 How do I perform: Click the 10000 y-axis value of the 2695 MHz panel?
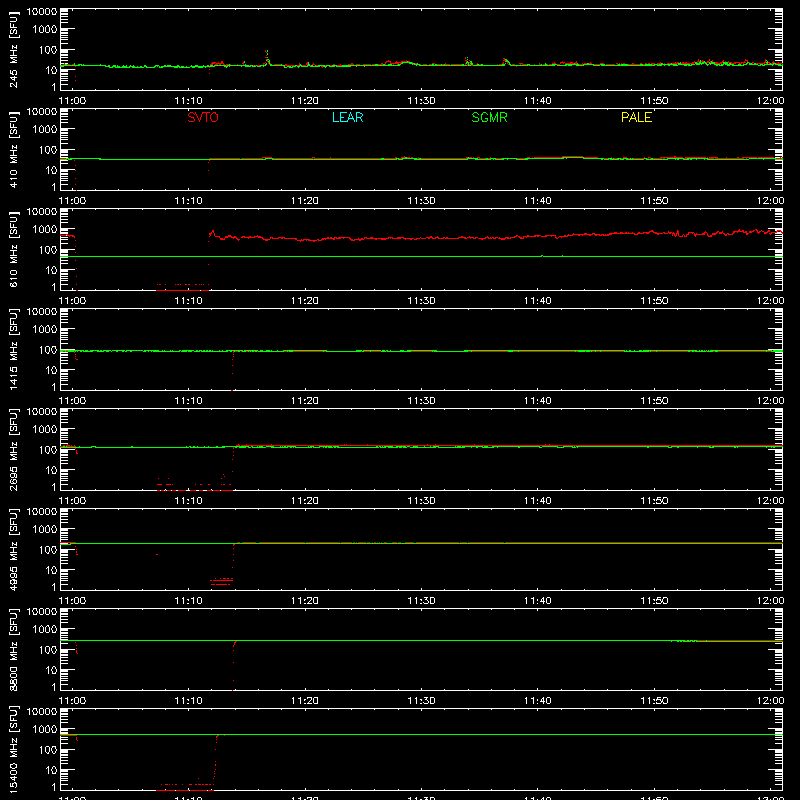pos(42,412)
